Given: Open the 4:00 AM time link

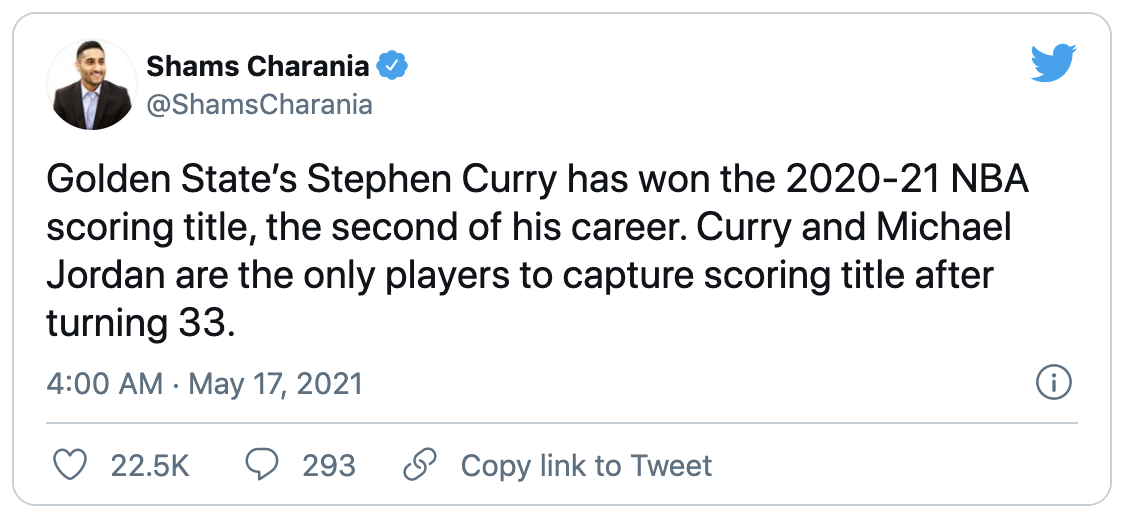Looking at the screenshot, I should click(x=105, y=384).
